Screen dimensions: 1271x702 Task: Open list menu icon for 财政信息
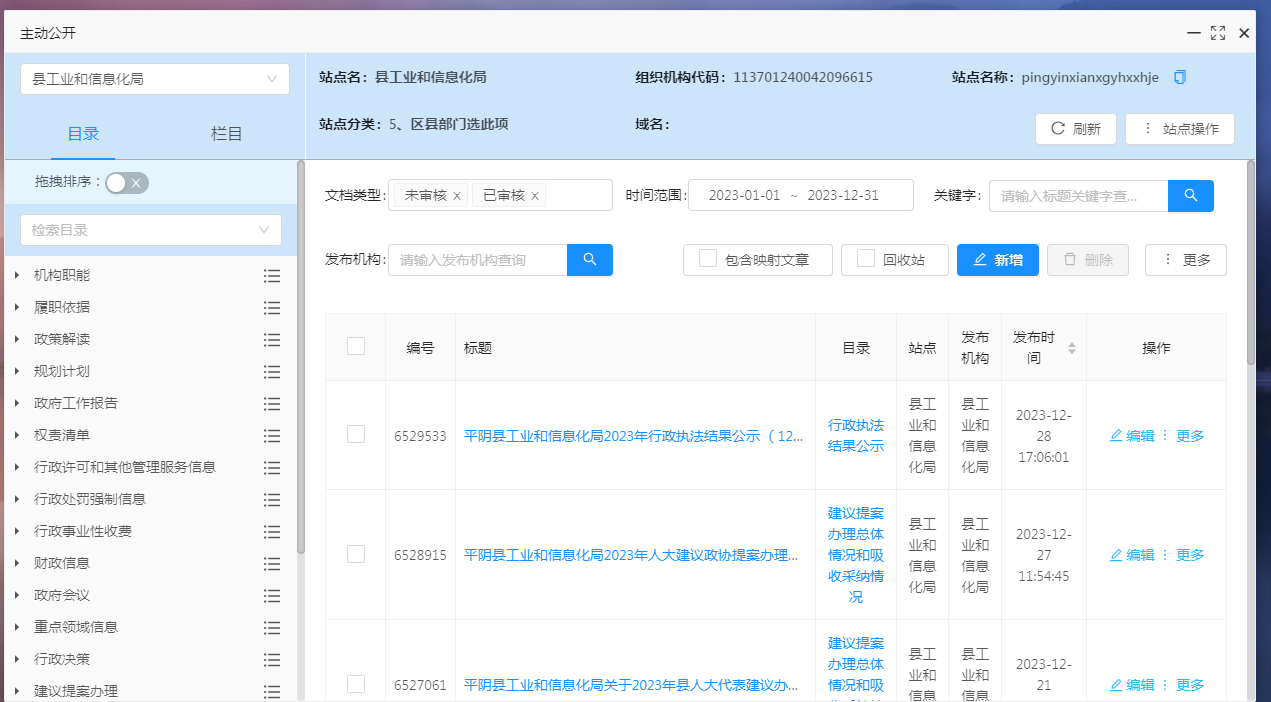pyautogui.click(x=272, y=564)
